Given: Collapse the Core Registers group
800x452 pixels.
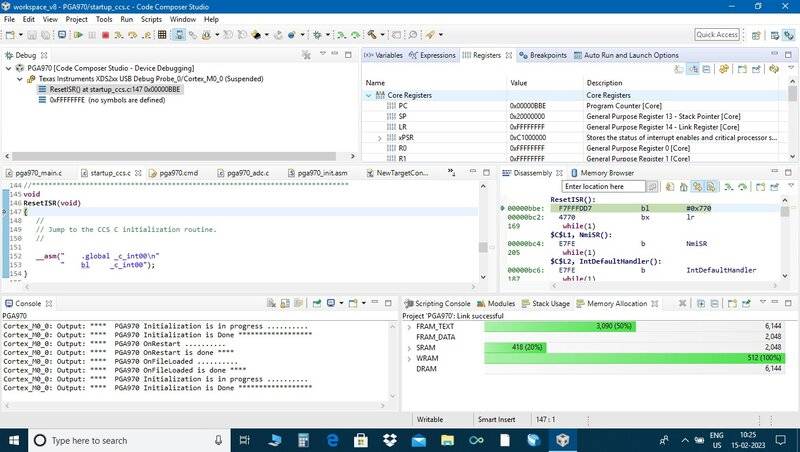Looking at the screenshot, I should point(368,95).
